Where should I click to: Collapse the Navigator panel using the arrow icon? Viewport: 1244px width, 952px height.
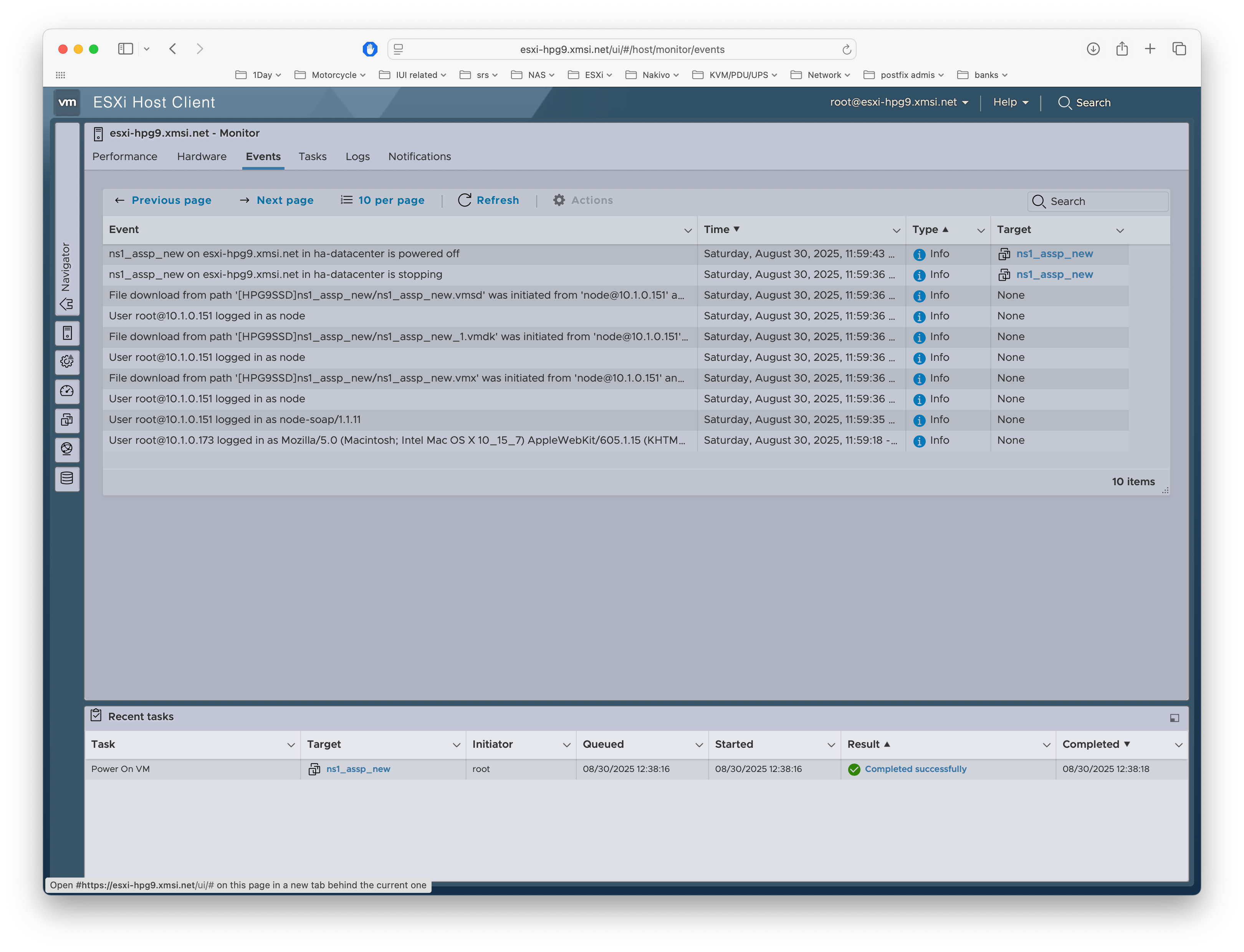tap(67, 304)
